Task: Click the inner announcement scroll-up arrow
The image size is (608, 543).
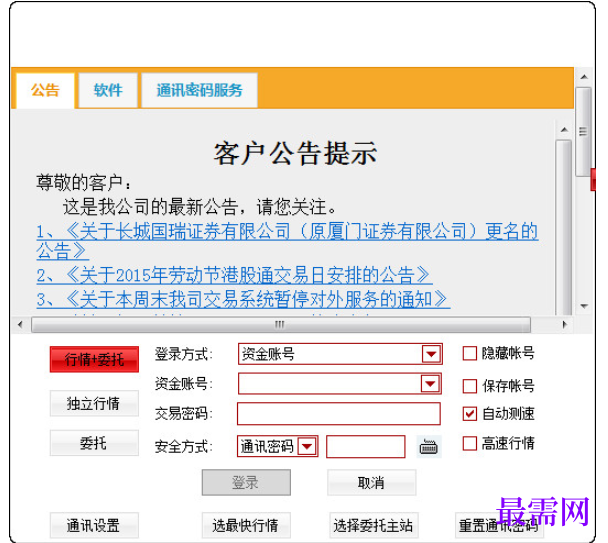Action: 564,129
